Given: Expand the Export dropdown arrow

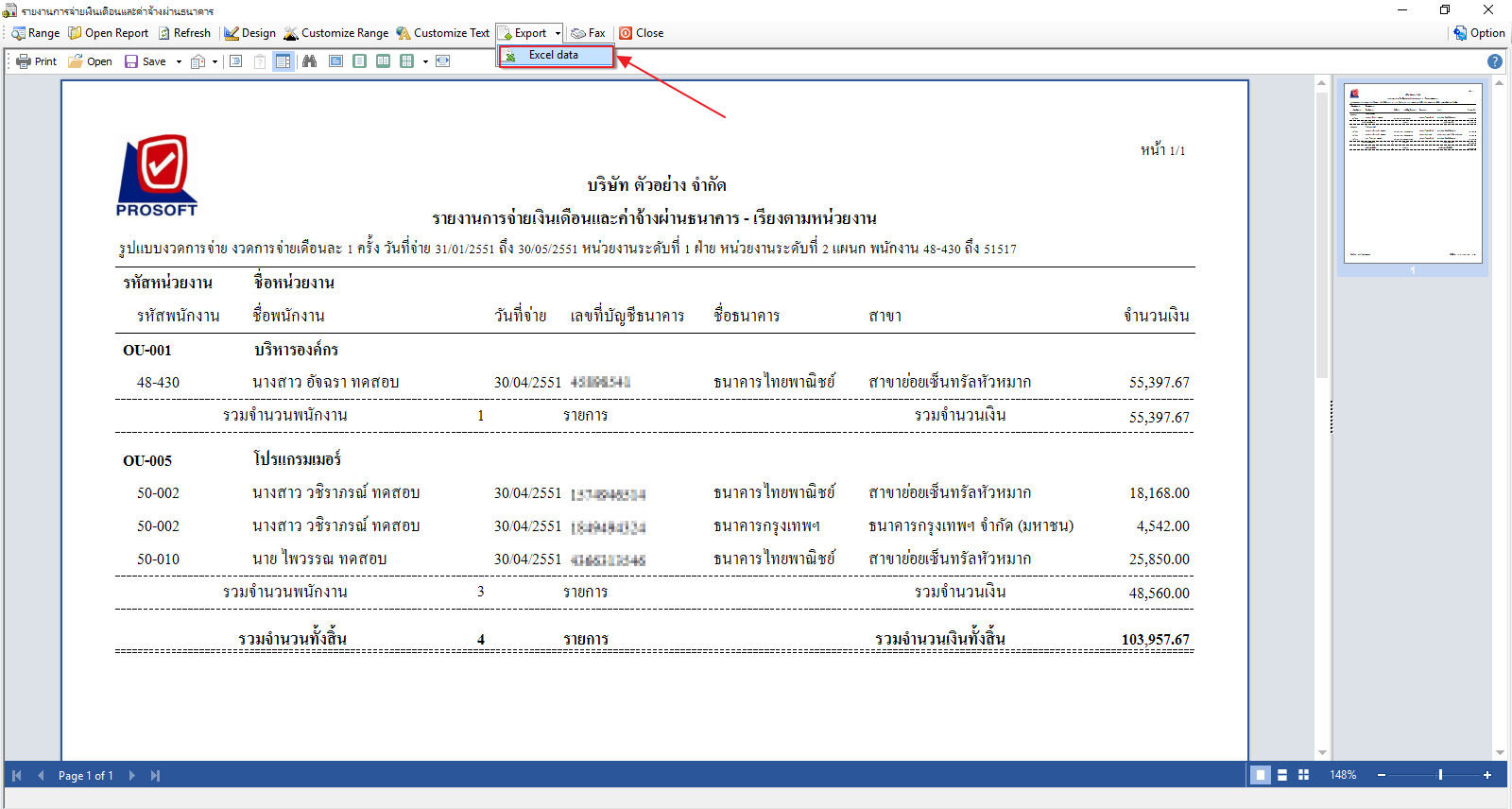Looking at the screenshot, I should [558, 33].
